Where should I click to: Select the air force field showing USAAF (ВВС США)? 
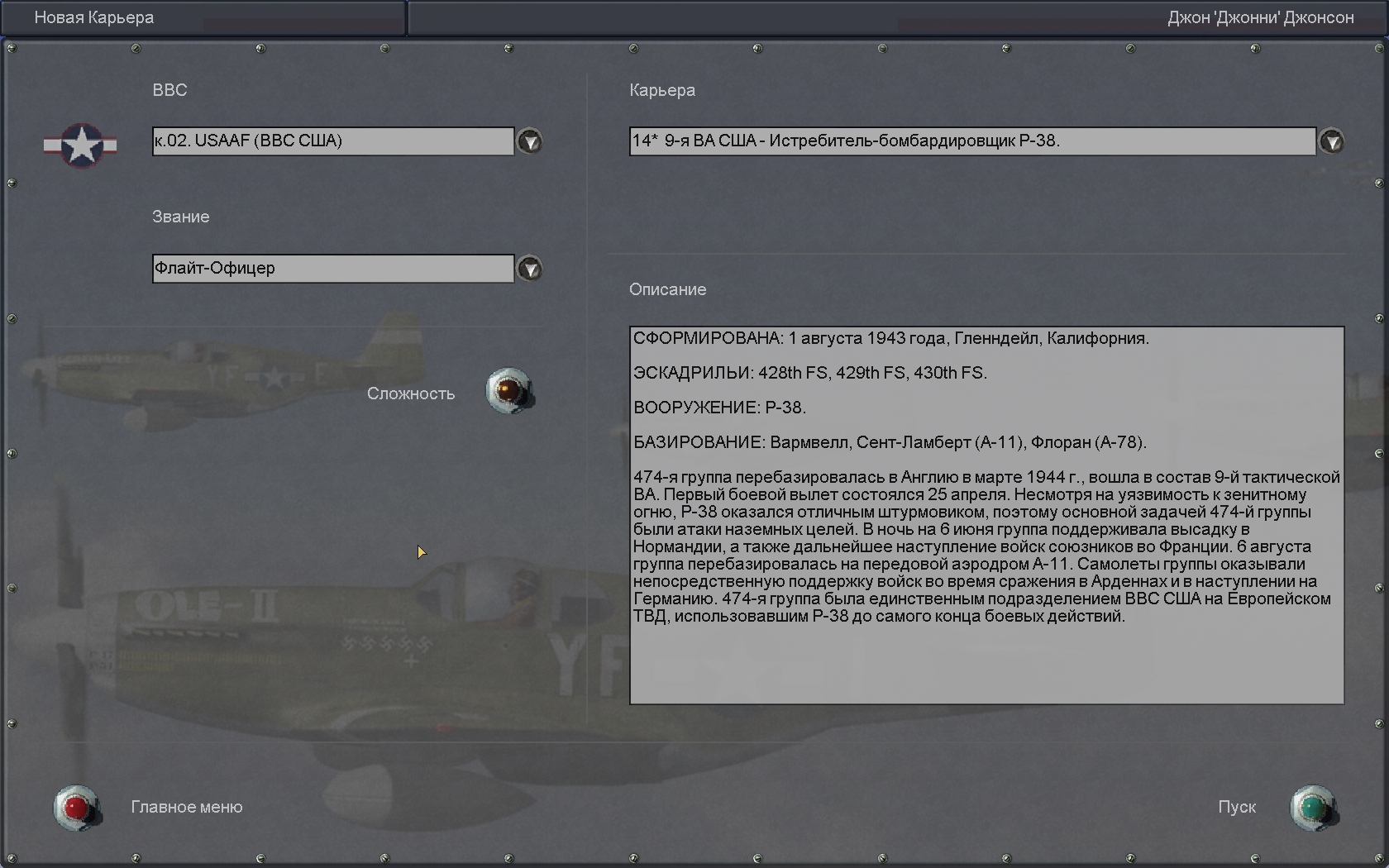pos(333,141)
